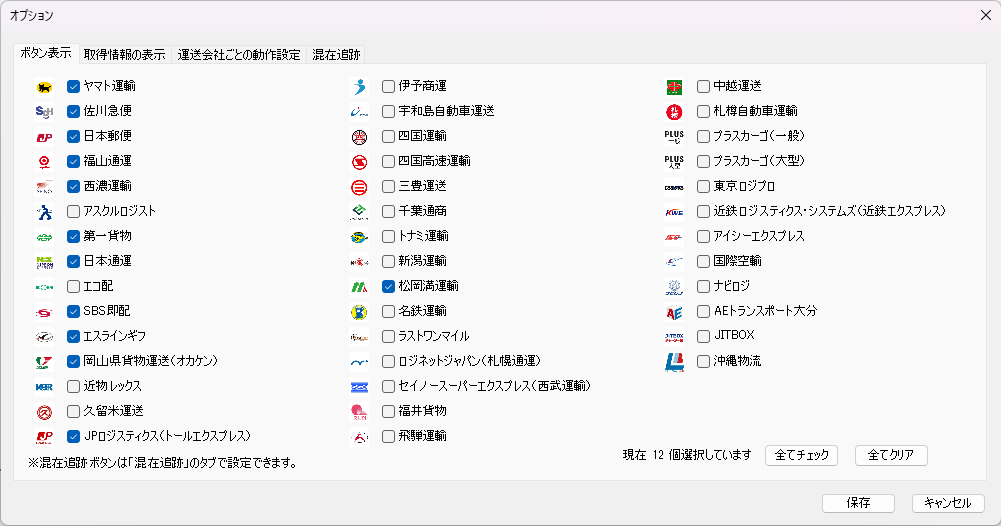The width and height of the screenshot is (1001, 526).
Task: Go to the 混在追跡 tab
Action: 336,55
